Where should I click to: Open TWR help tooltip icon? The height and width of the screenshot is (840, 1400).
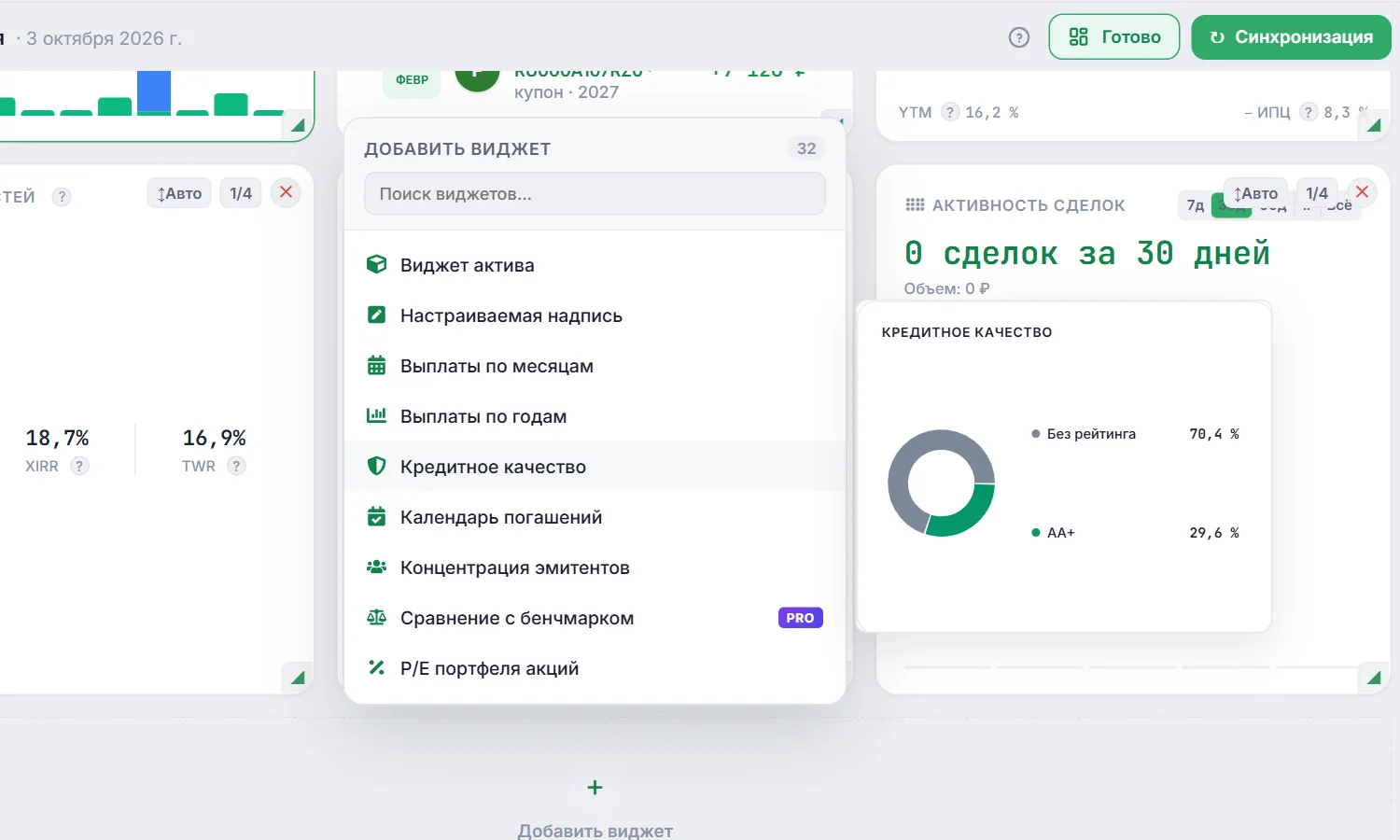pos(237,466)
